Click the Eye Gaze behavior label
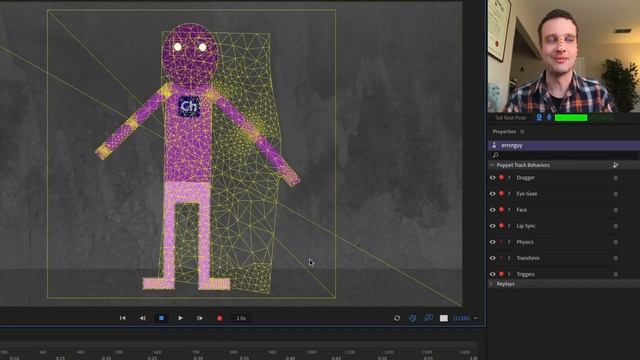Screen dimensions: 640x360 tap(527, 194)
